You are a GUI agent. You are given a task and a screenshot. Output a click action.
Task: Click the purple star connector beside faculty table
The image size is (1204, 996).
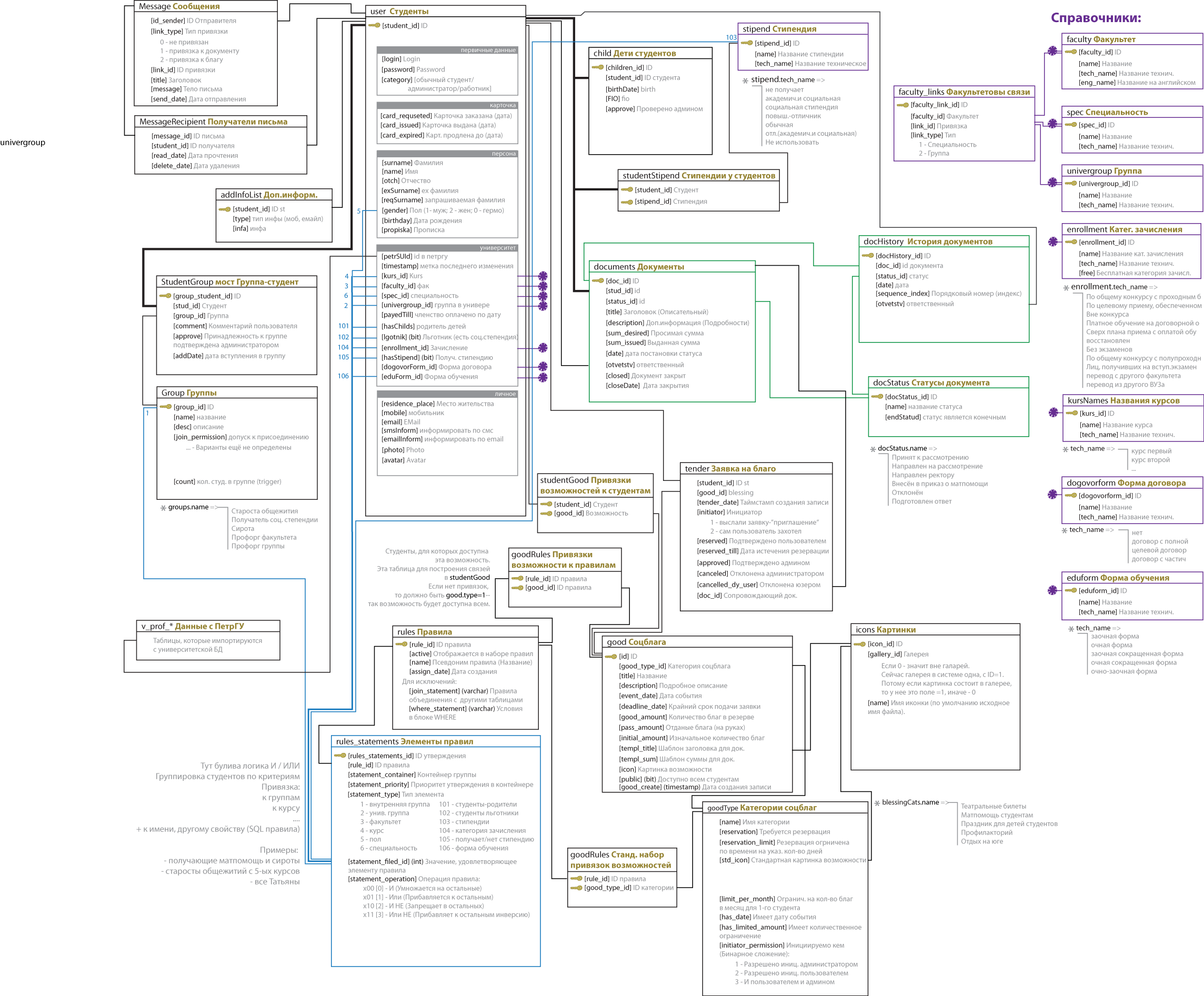1052,51
